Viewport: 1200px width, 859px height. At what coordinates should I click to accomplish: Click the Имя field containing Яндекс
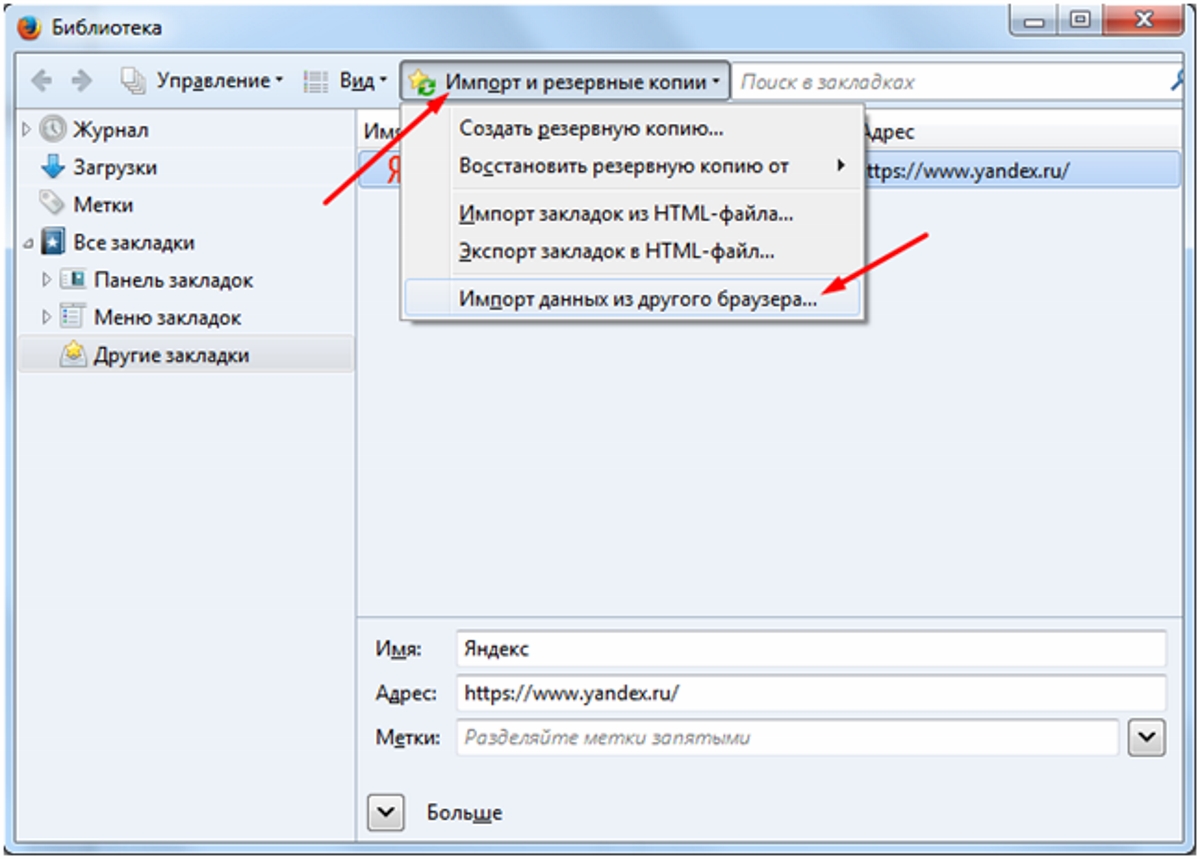point(811,649)
